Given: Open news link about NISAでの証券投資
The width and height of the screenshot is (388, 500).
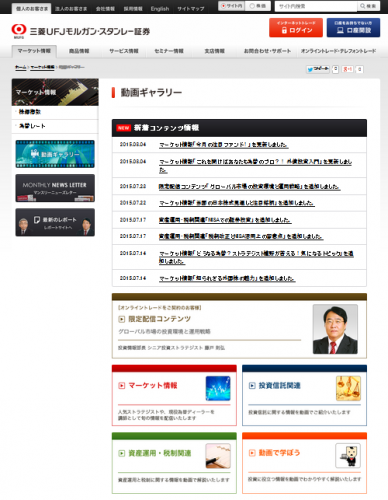Looking at the screenshot, I should 225,220.
